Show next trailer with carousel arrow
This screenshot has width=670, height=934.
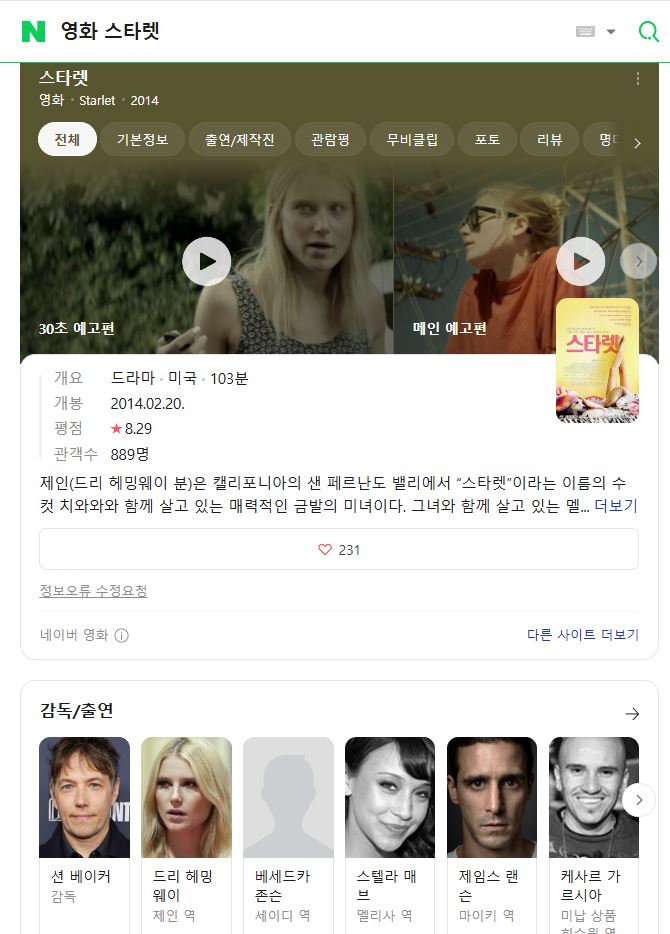tap(638, 262)
